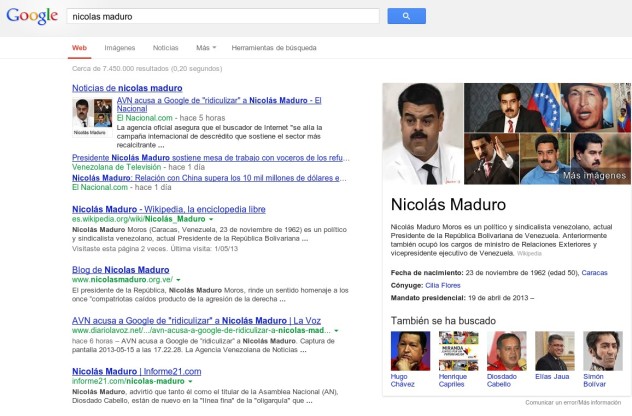This screenshot has height=416, width=632.
Task: Open Herramientas de búsqueda options
Action: (273, 47)
